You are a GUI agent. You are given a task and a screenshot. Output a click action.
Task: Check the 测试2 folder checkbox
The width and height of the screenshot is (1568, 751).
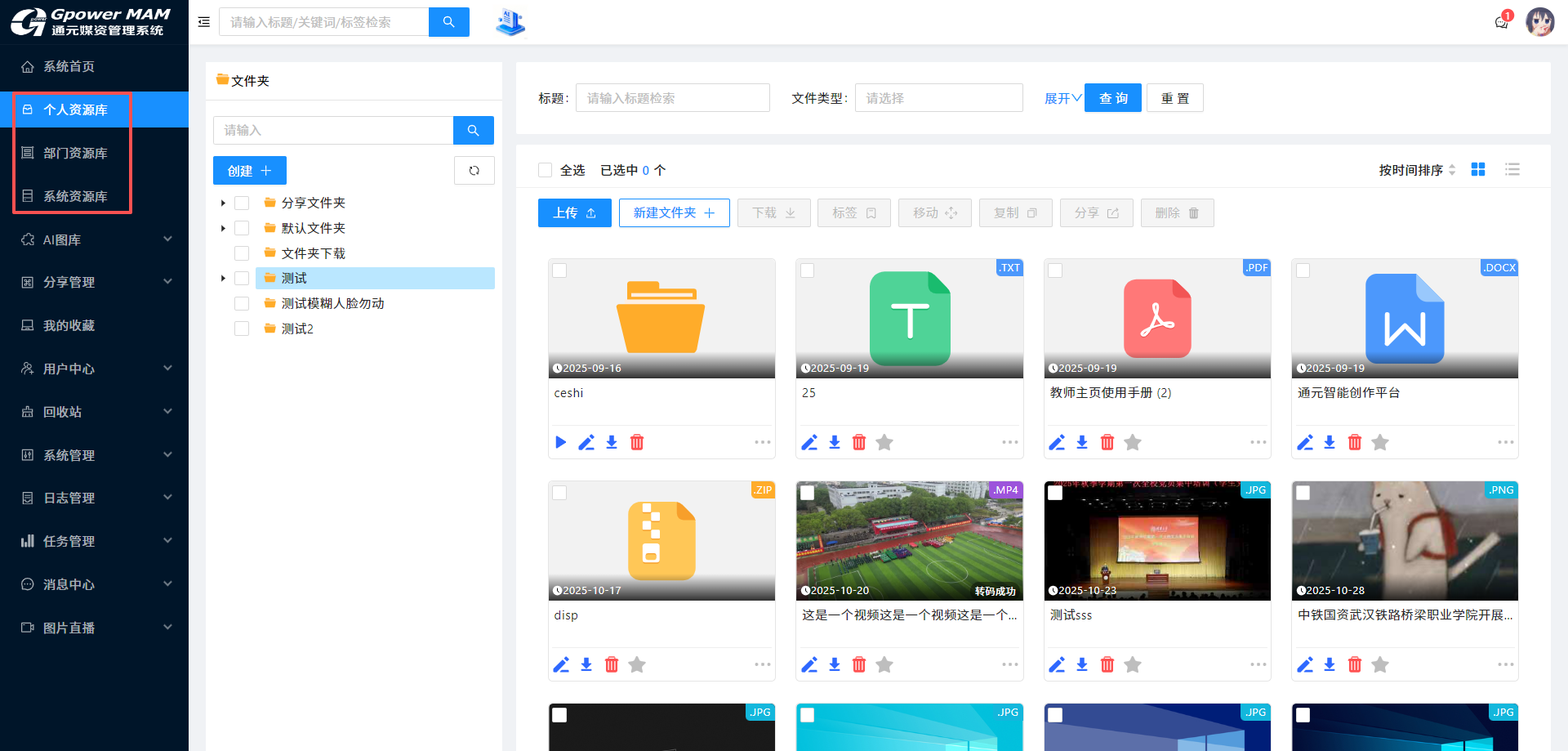click(x=242, y=329)
